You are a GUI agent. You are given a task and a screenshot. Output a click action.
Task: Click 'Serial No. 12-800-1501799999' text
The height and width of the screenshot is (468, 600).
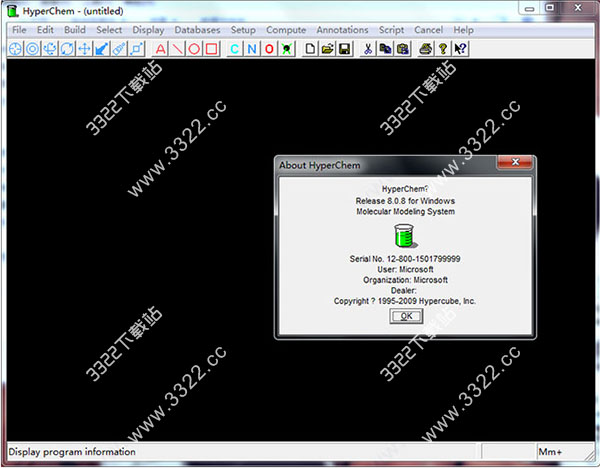(x=405, y=259)
